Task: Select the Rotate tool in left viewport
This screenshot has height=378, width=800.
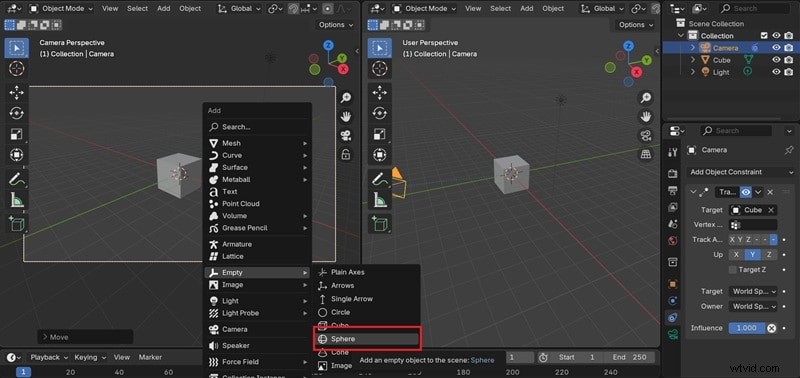Action: (x=17, y=113)
